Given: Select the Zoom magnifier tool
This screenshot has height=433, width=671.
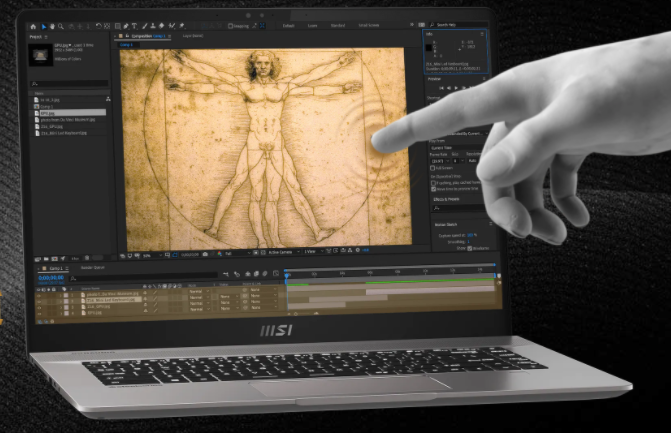Looking at the screenshot, I should [x=61, y=27].
